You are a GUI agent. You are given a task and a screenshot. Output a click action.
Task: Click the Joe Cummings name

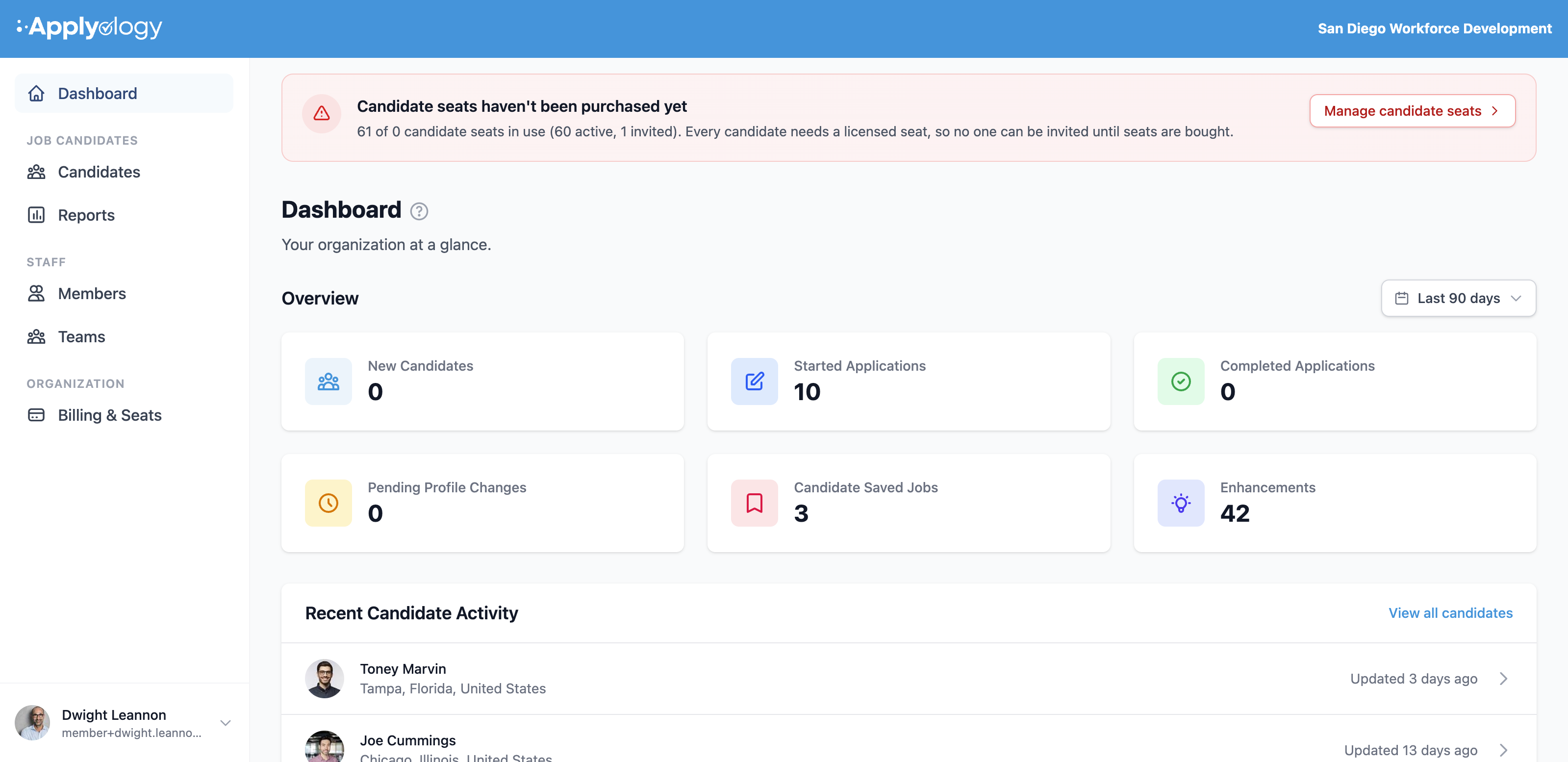click(x=408, y=741)
